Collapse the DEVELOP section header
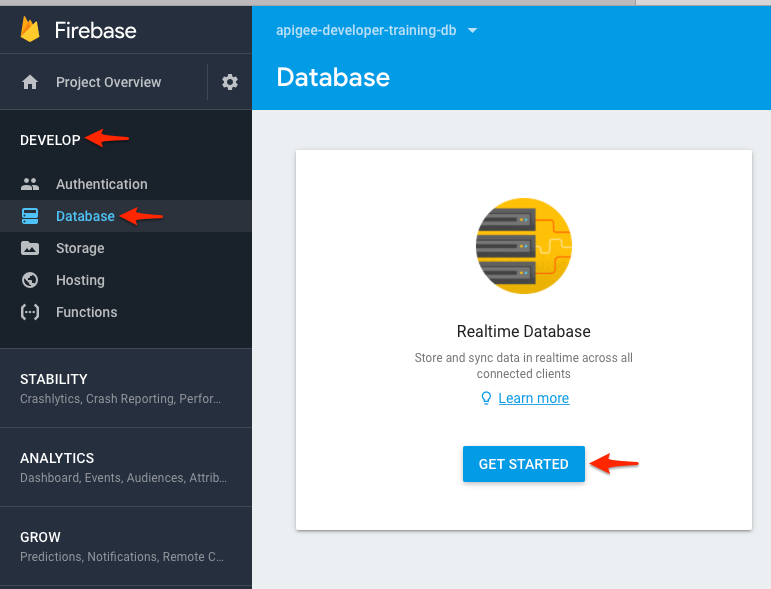The height and width of the screenshot is (589, 771). pos(50,140)
